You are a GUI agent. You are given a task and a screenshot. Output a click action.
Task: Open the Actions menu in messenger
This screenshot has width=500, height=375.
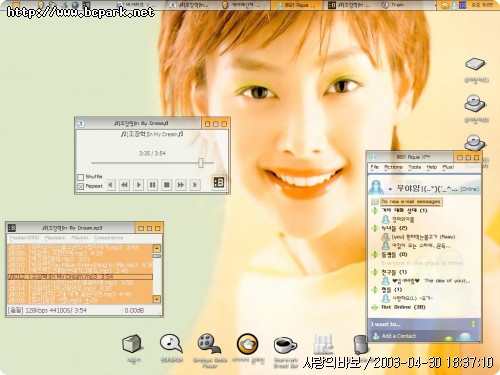[x=393, y=167]
